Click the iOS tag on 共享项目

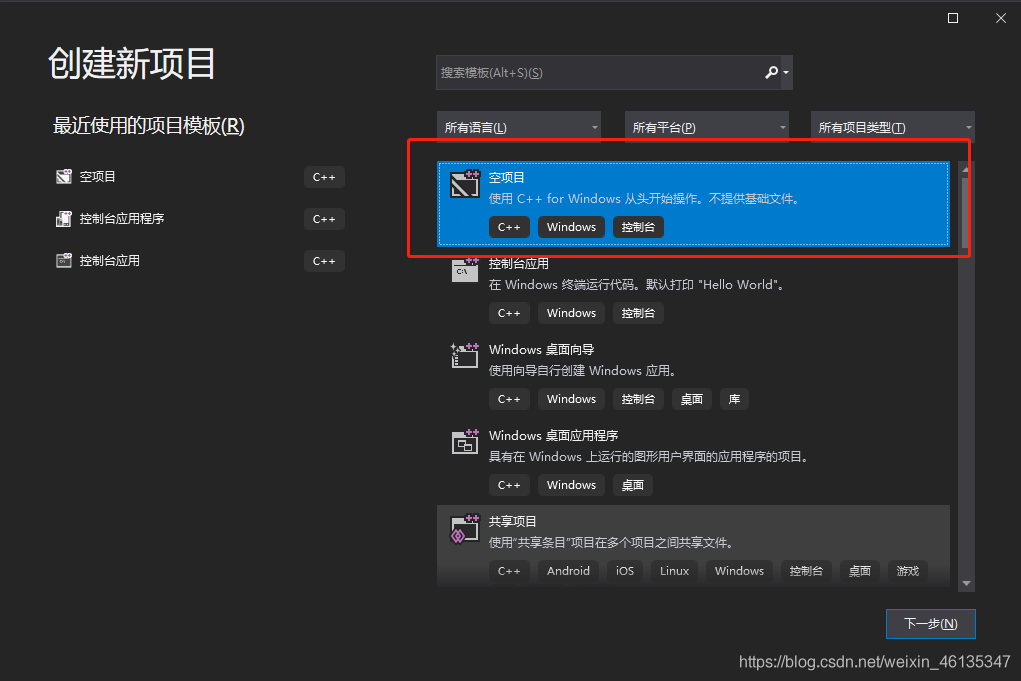coord(624,570)
